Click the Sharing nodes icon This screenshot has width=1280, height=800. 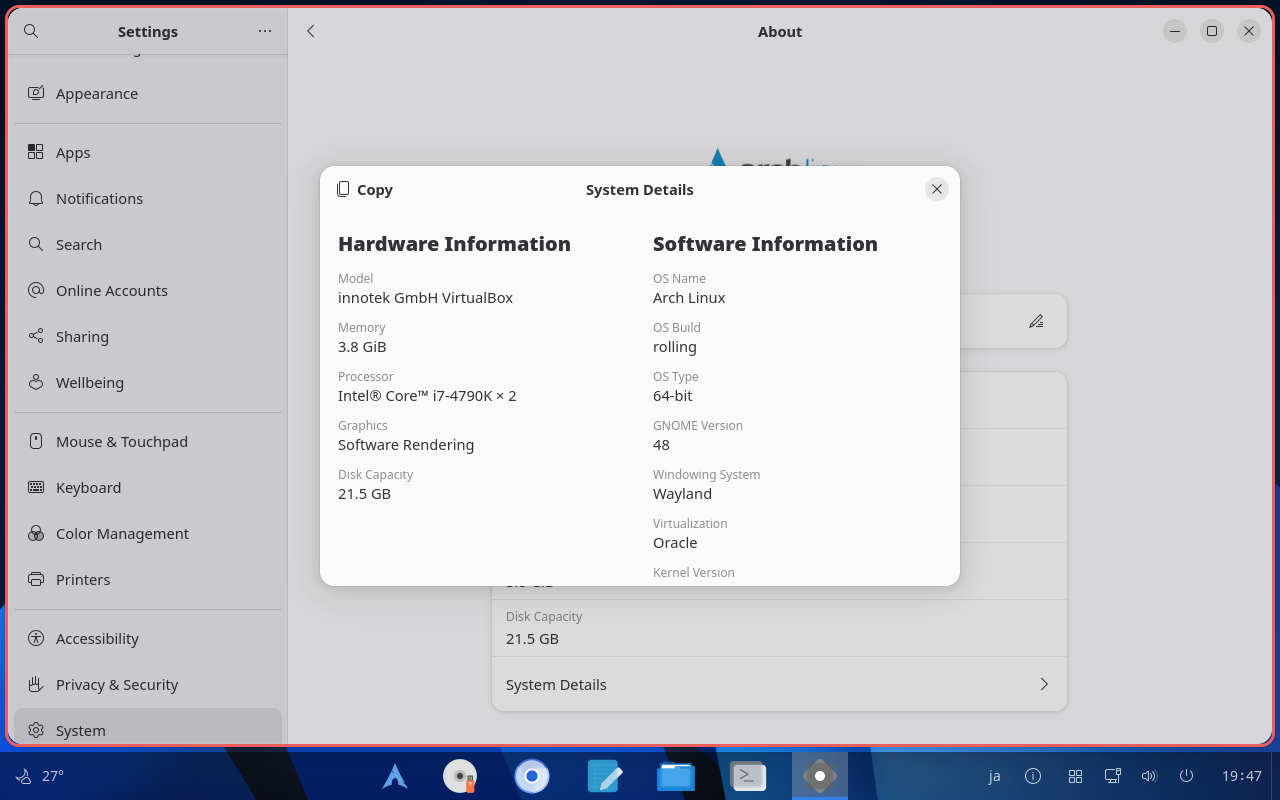[x=36, y=336]
